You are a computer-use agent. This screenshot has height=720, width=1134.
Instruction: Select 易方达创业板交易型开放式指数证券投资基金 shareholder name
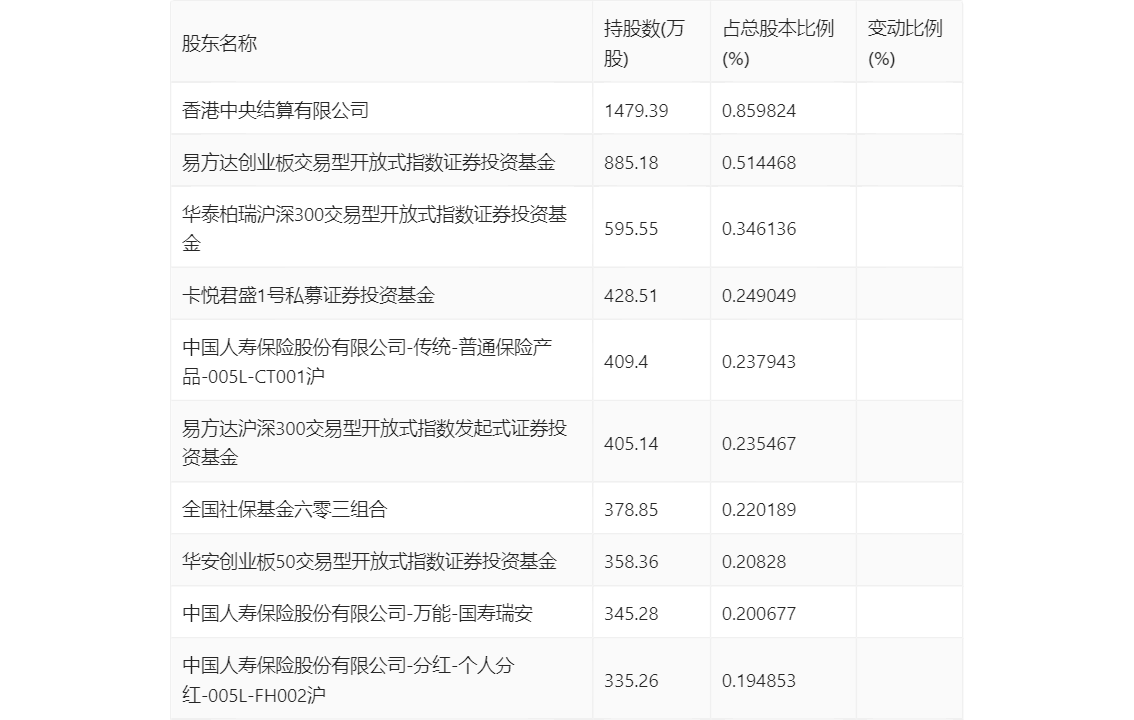click(369, 162)
